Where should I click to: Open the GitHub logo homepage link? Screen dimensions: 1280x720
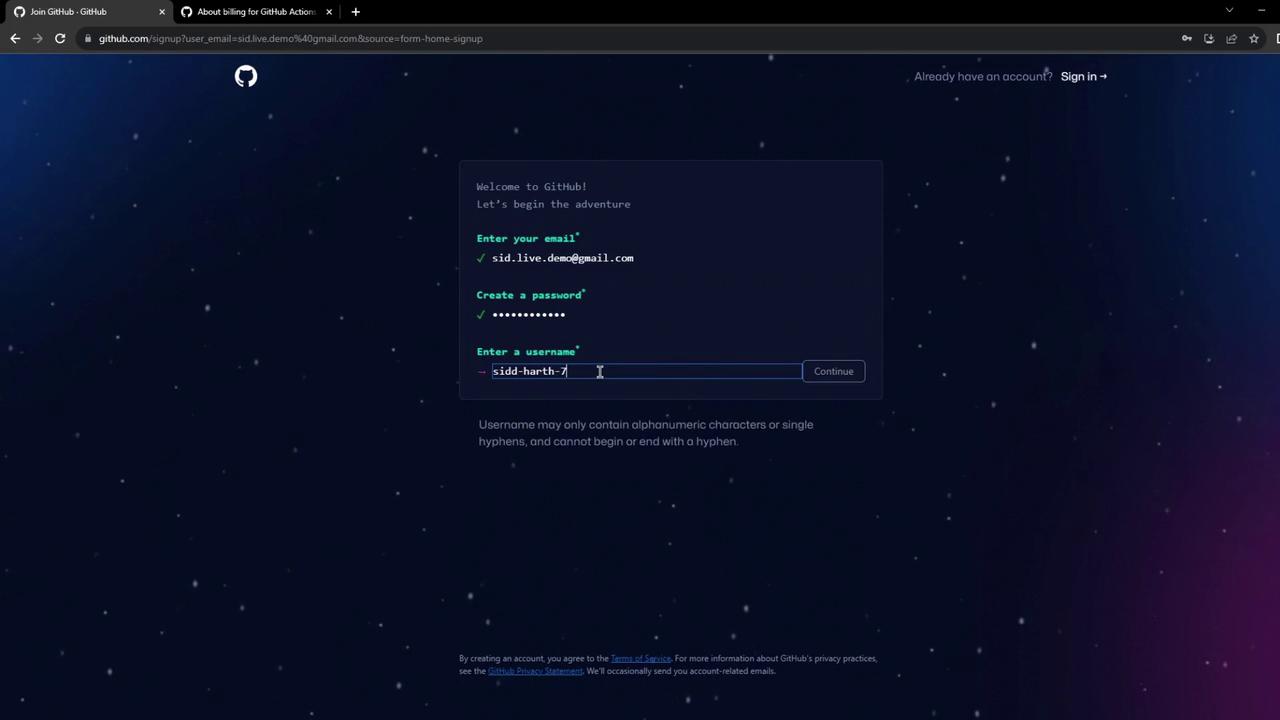pyautogui.click(x=246, y=76)
